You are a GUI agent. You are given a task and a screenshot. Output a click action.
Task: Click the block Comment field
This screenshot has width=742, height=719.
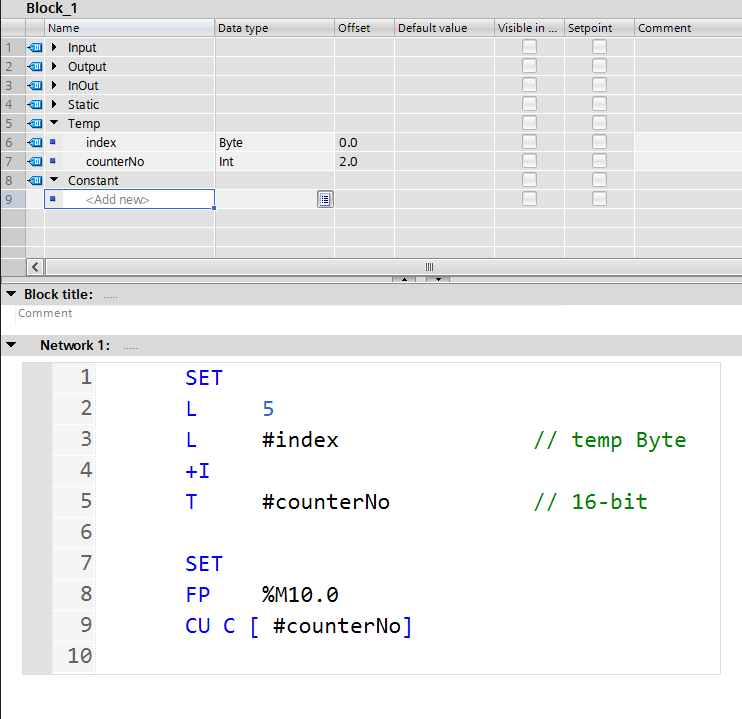46,313
